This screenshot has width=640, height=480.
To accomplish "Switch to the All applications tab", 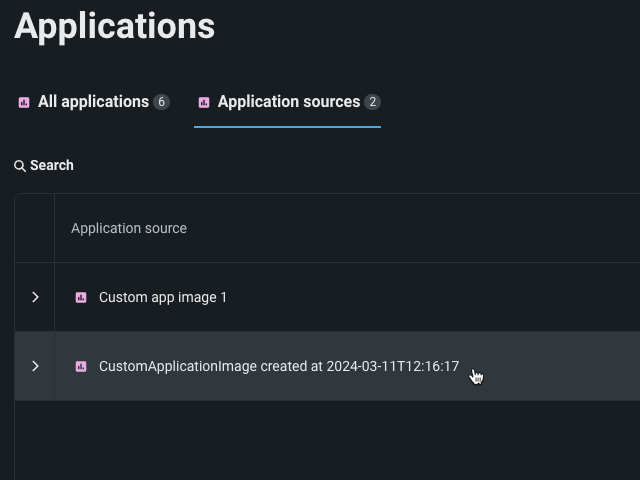I will 93,102.
